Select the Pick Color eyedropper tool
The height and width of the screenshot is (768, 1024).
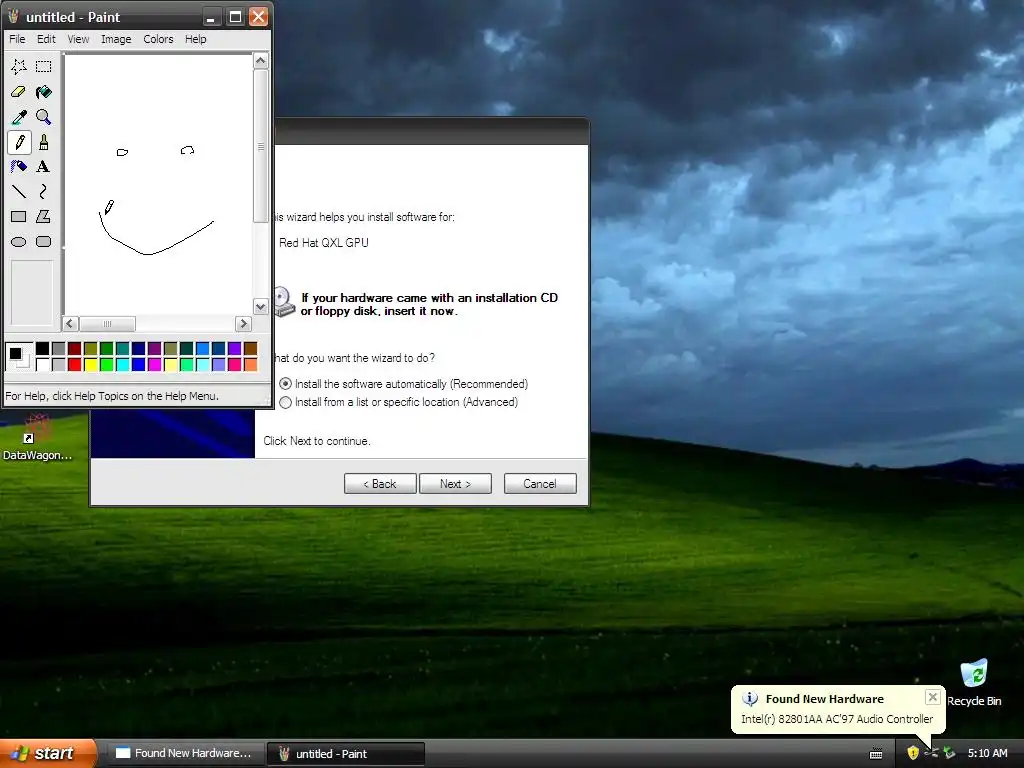tap(19, 117)
